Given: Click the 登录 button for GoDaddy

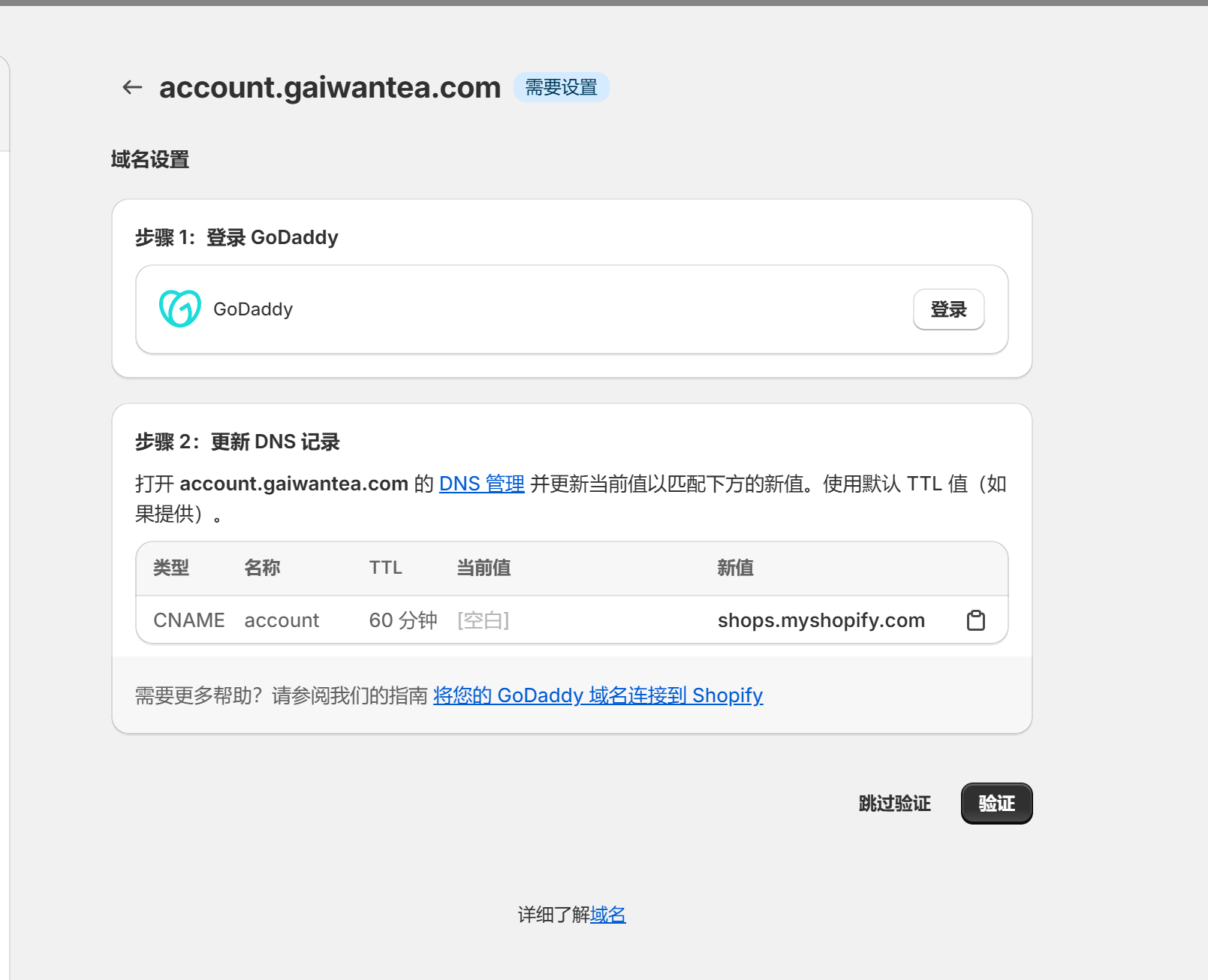Looking at the screenshot, I should pyautogui.click(x=948, y=309).
